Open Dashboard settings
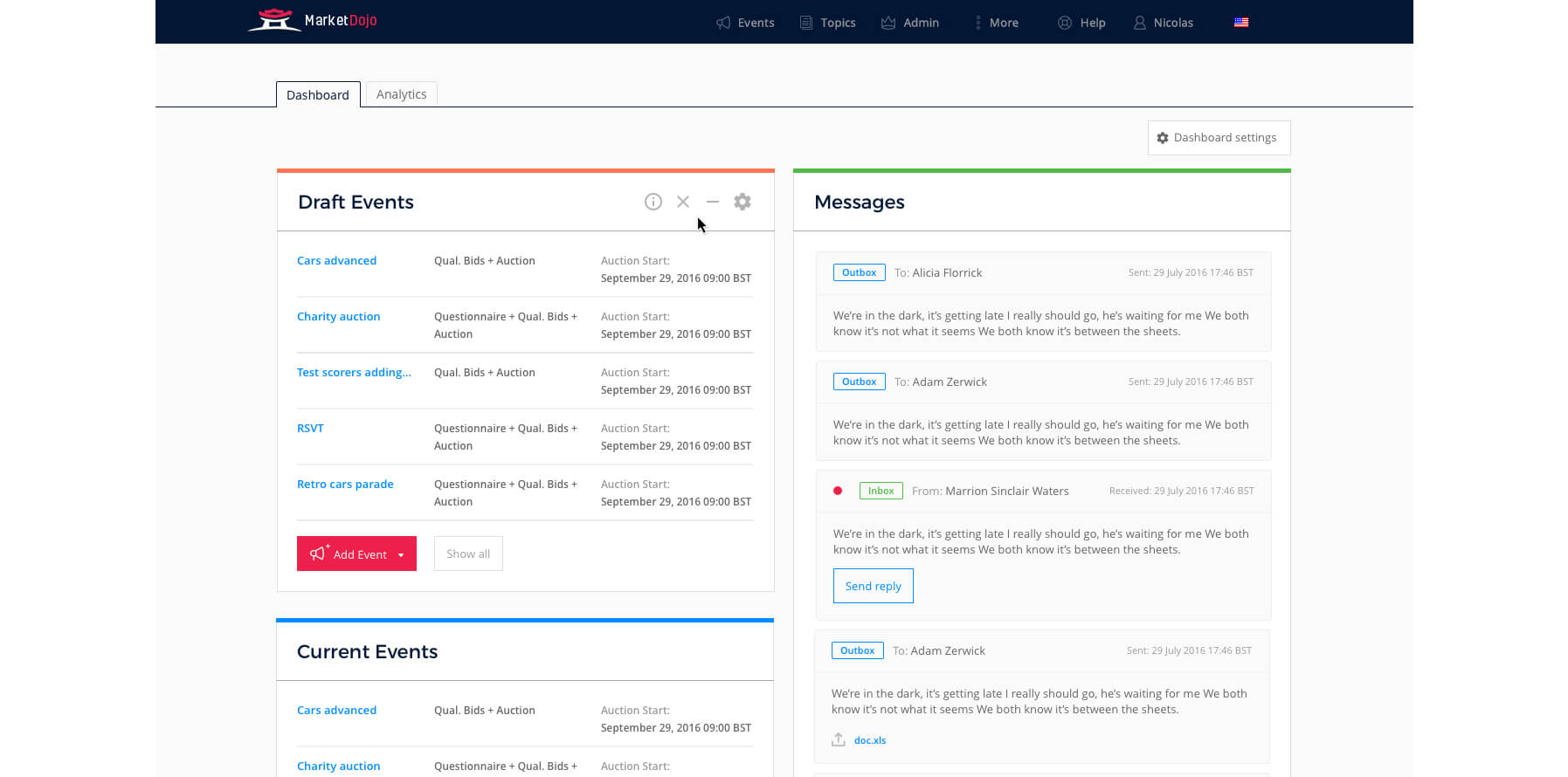The image size is (1568, 777). click(1219, 138)
